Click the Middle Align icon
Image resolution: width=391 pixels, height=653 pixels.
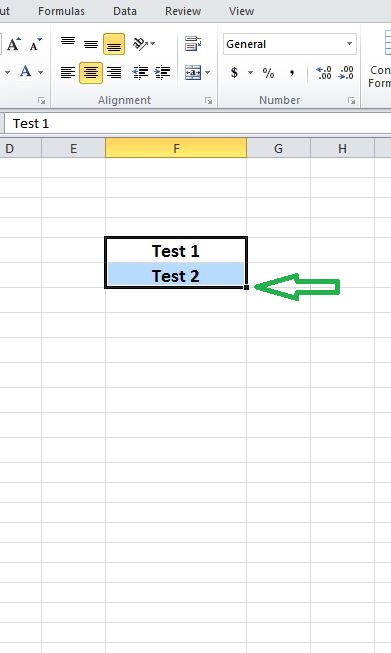[91, 44]
